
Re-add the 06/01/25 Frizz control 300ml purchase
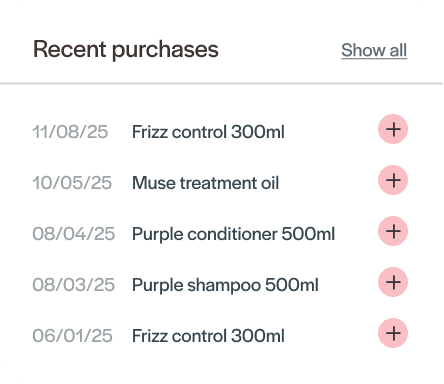point(393,333)
